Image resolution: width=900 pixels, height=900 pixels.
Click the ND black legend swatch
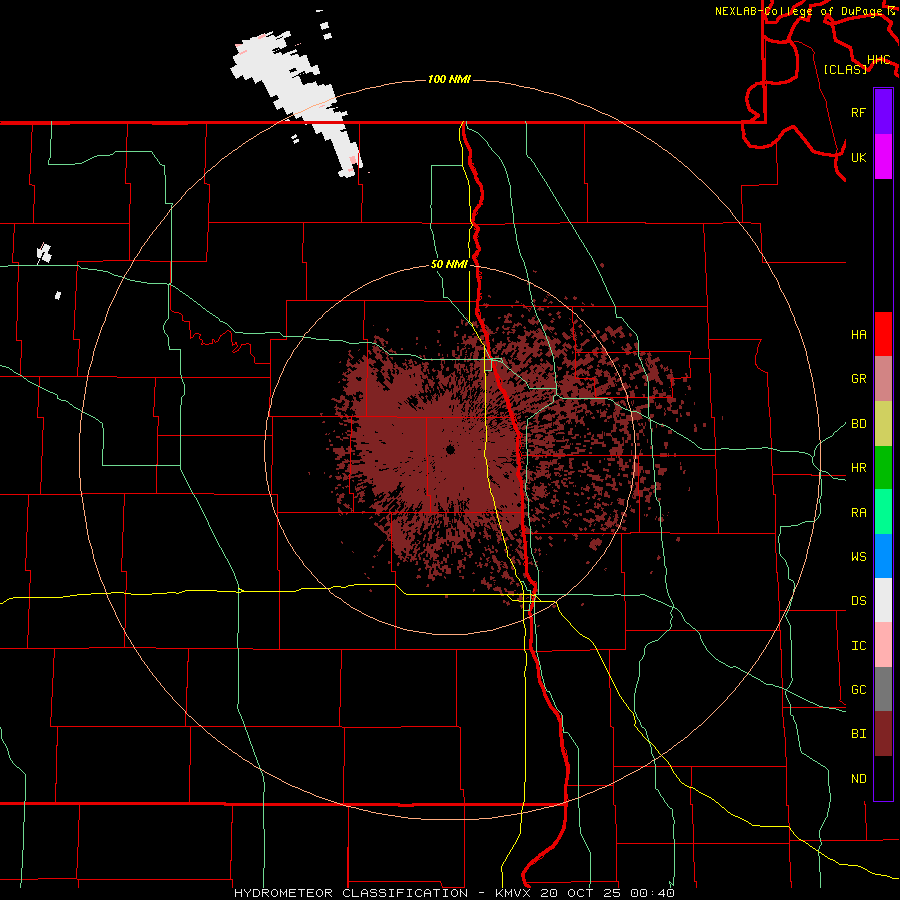(x=883, y=778)
